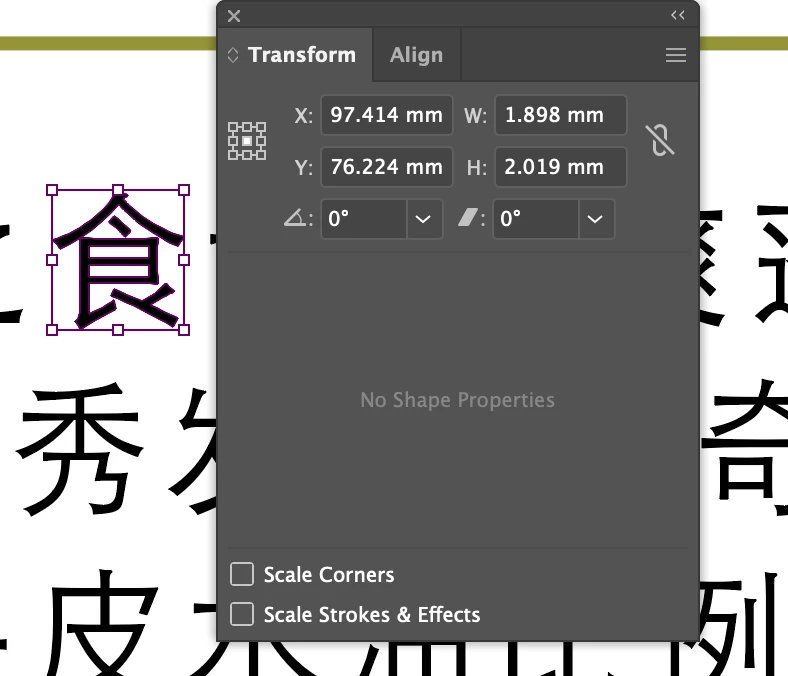The height and width of the screenshot is (676, 788).
Task: Open the rotate angle dropdown
Action: (424, 219)
